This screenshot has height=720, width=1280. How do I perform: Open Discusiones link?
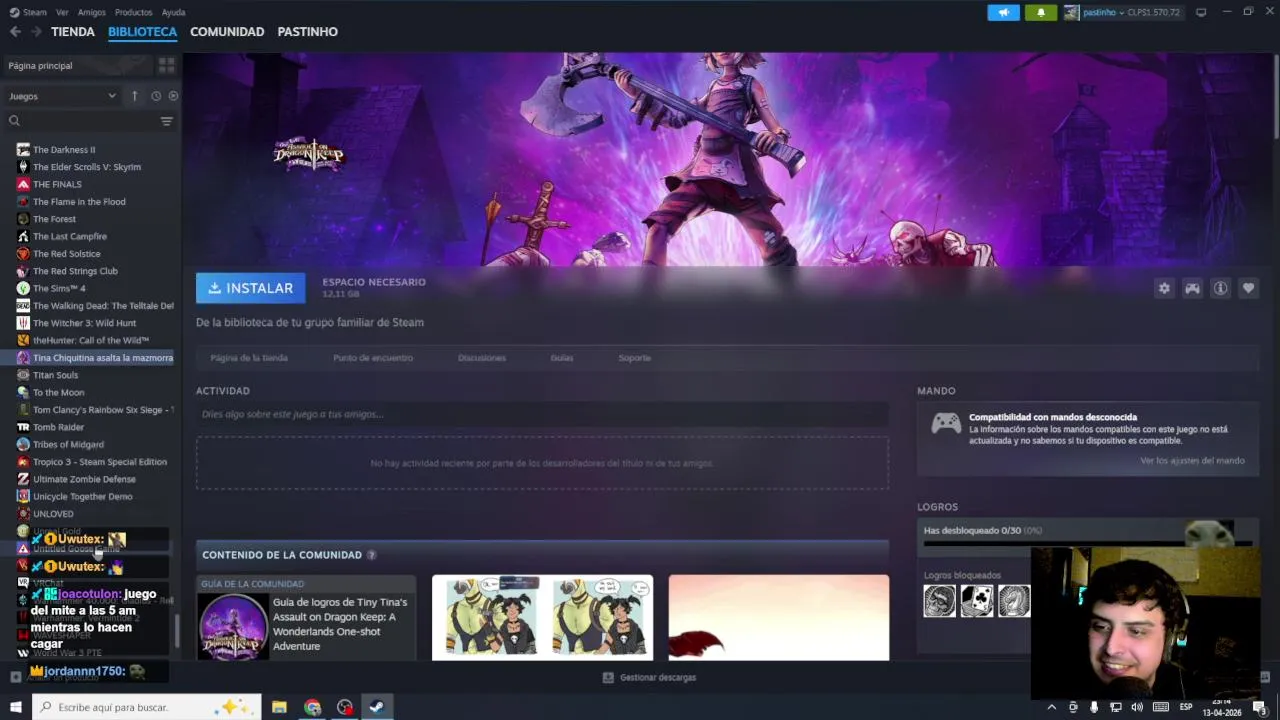point(482,358)
